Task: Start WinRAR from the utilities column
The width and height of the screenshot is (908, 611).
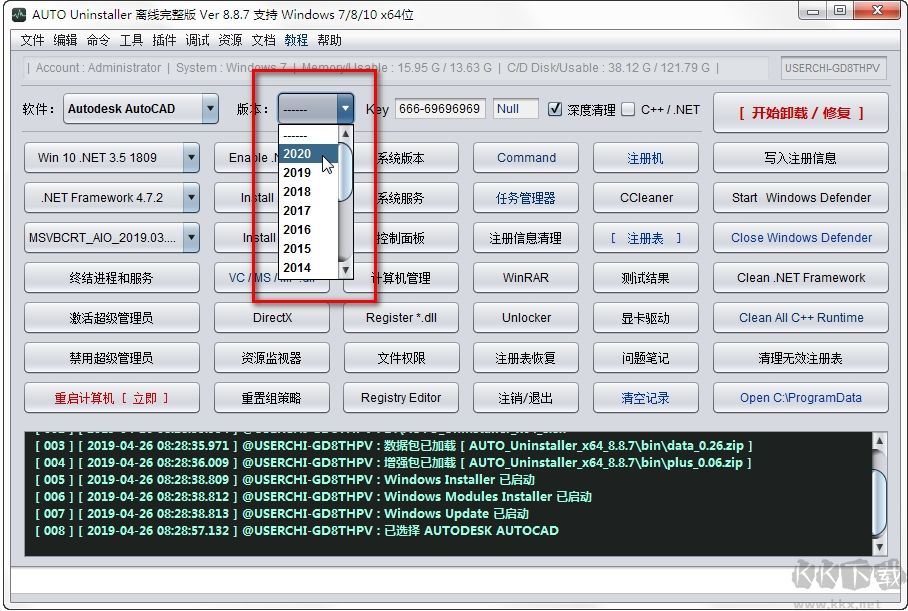Action: point(525,277)
